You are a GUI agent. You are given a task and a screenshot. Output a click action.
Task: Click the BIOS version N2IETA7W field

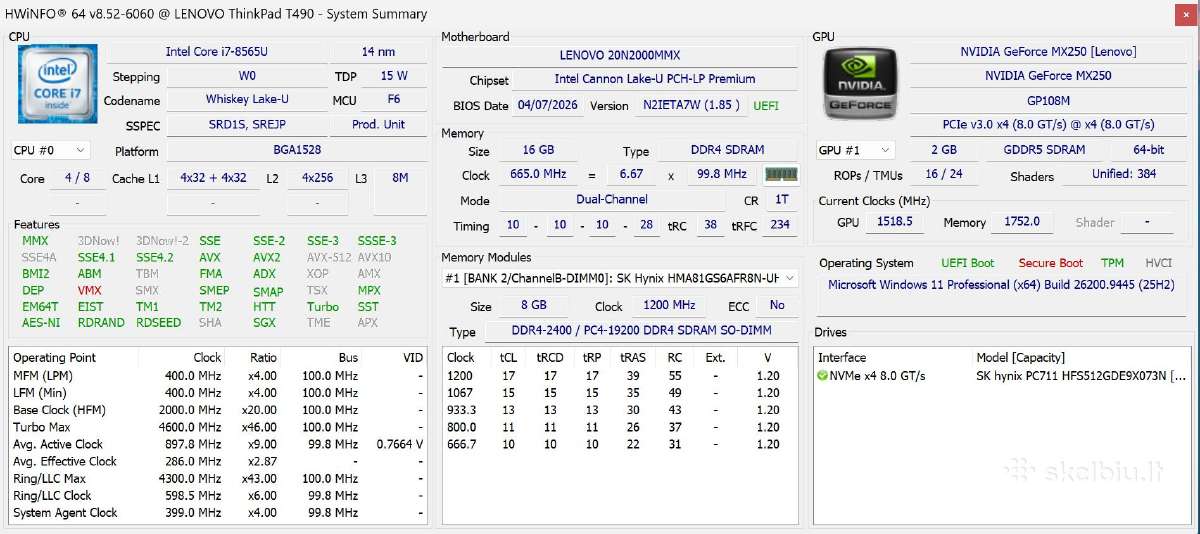[692, 105]
